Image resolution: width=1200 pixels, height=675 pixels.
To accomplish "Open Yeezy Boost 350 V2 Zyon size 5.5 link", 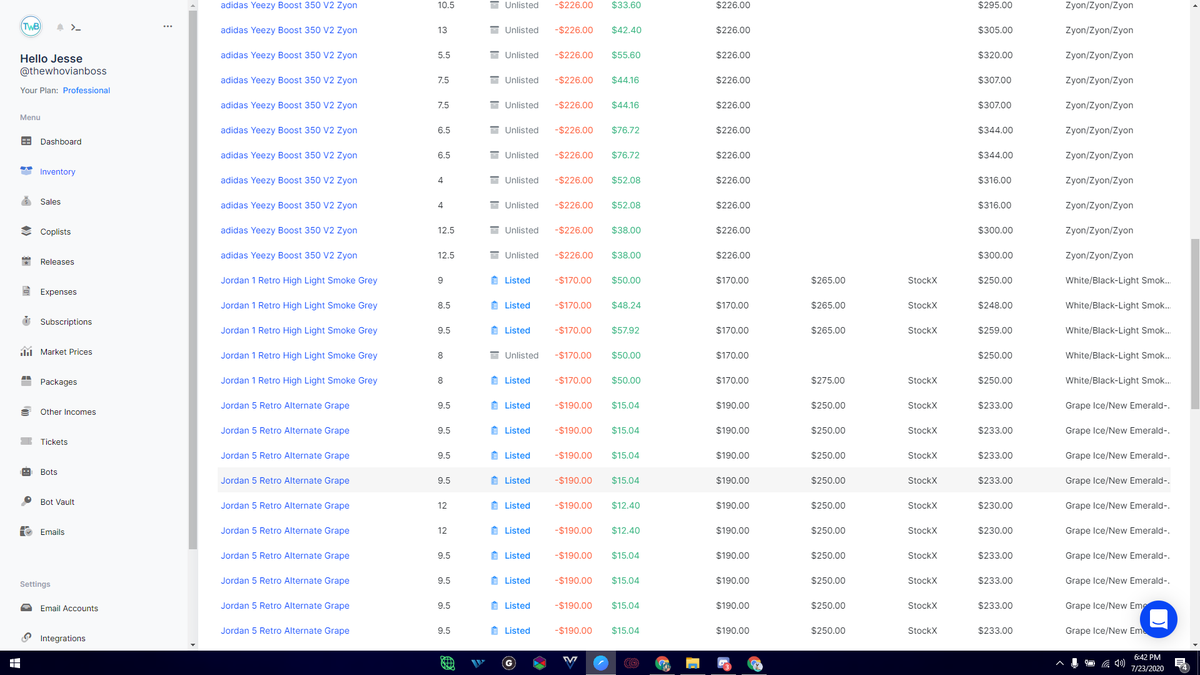I will tap(288, 55).
